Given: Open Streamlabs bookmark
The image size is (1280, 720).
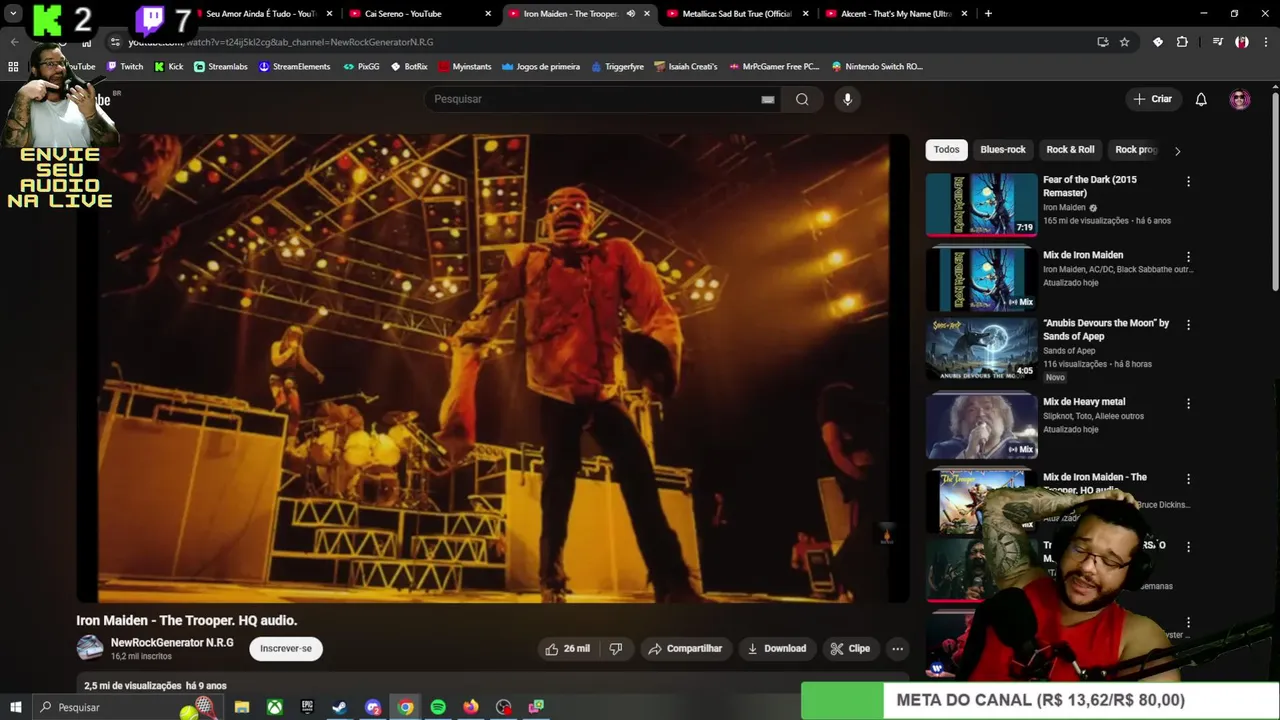Looking at the screenshot, I should [220, 67].
